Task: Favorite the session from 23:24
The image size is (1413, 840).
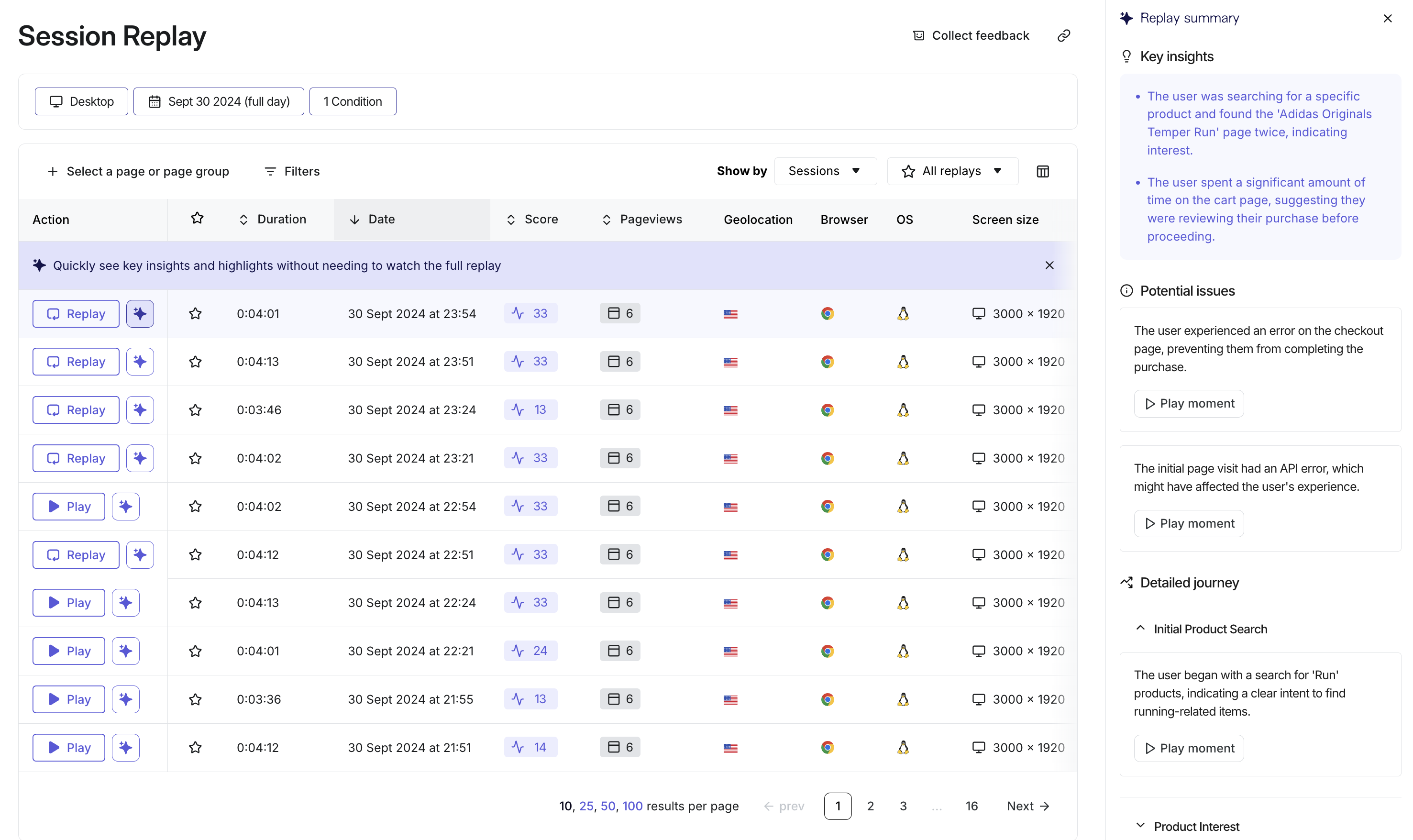Action: [195, 410]
